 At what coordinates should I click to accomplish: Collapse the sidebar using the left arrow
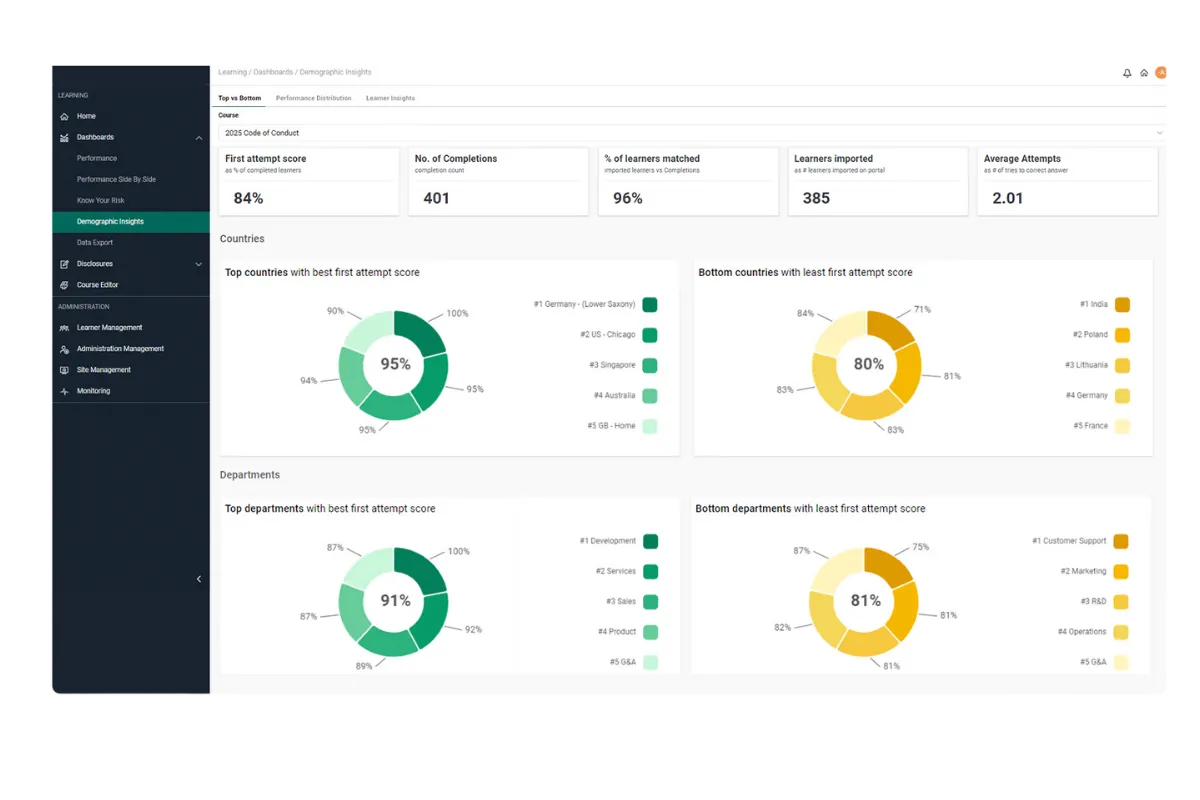[198, 579]
